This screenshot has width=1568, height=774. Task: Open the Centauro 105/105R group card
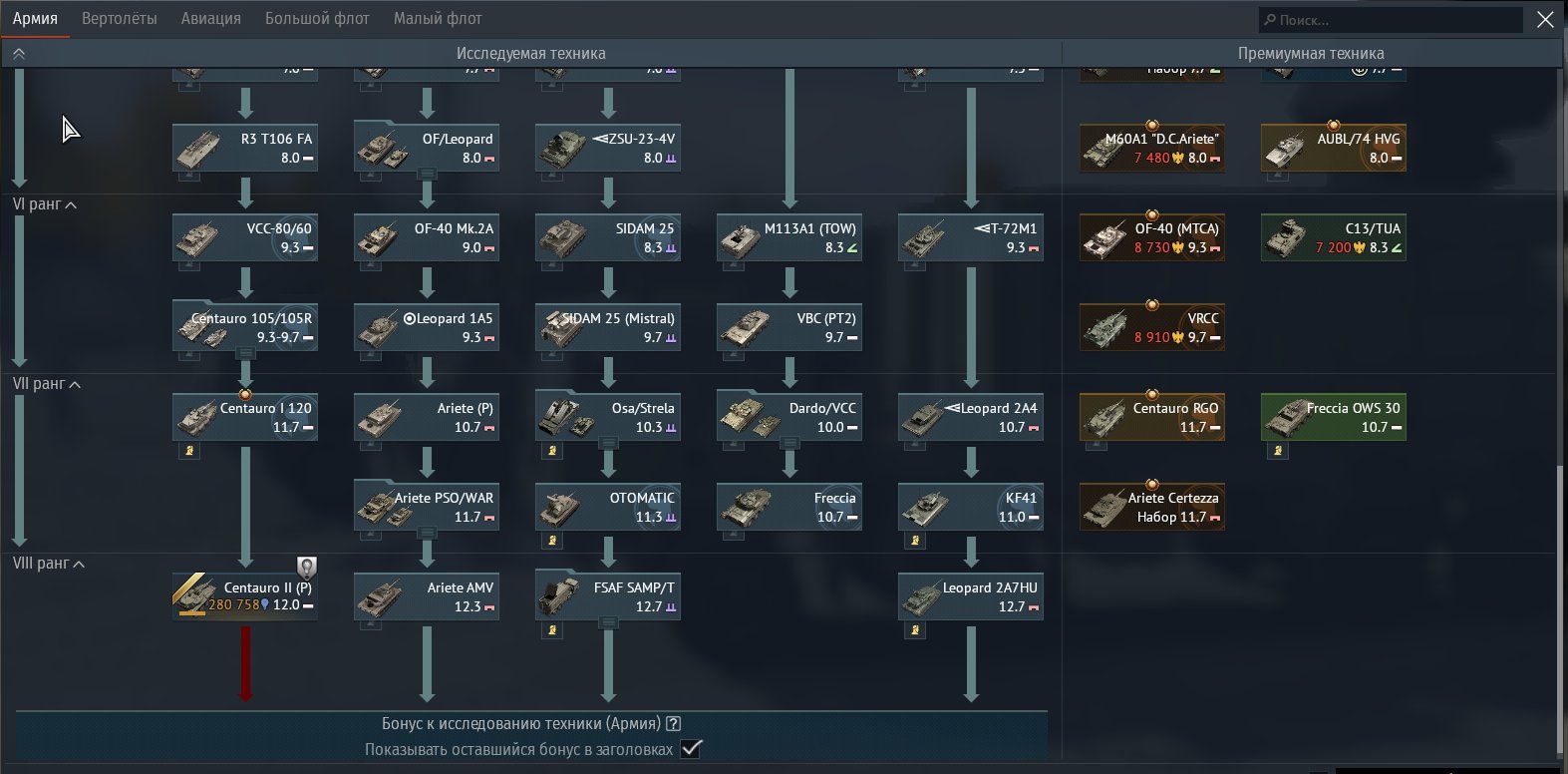245,327
